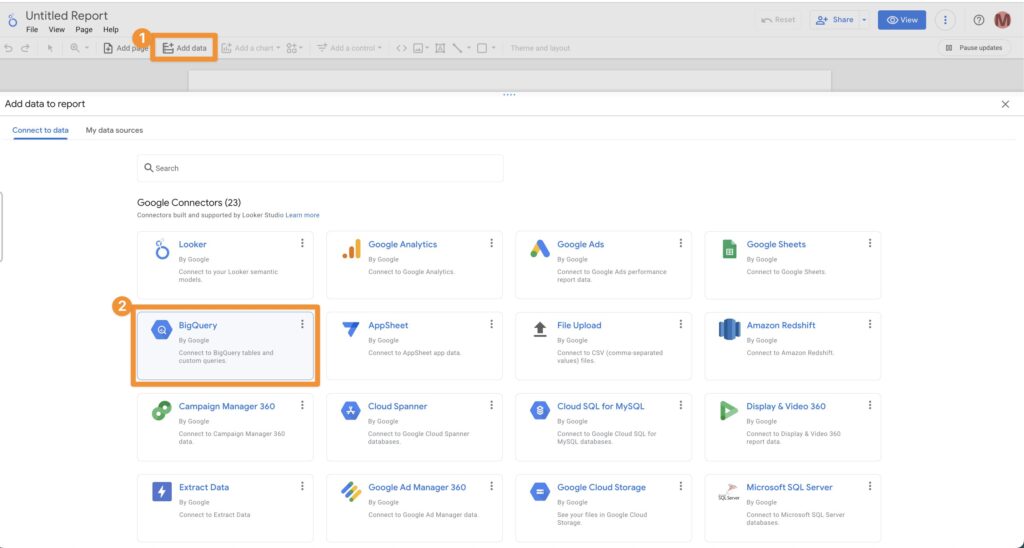Select the Google Ads connector
Image resolution: width=1024 pixels, height=548 pixels.
tap(603, 265)
